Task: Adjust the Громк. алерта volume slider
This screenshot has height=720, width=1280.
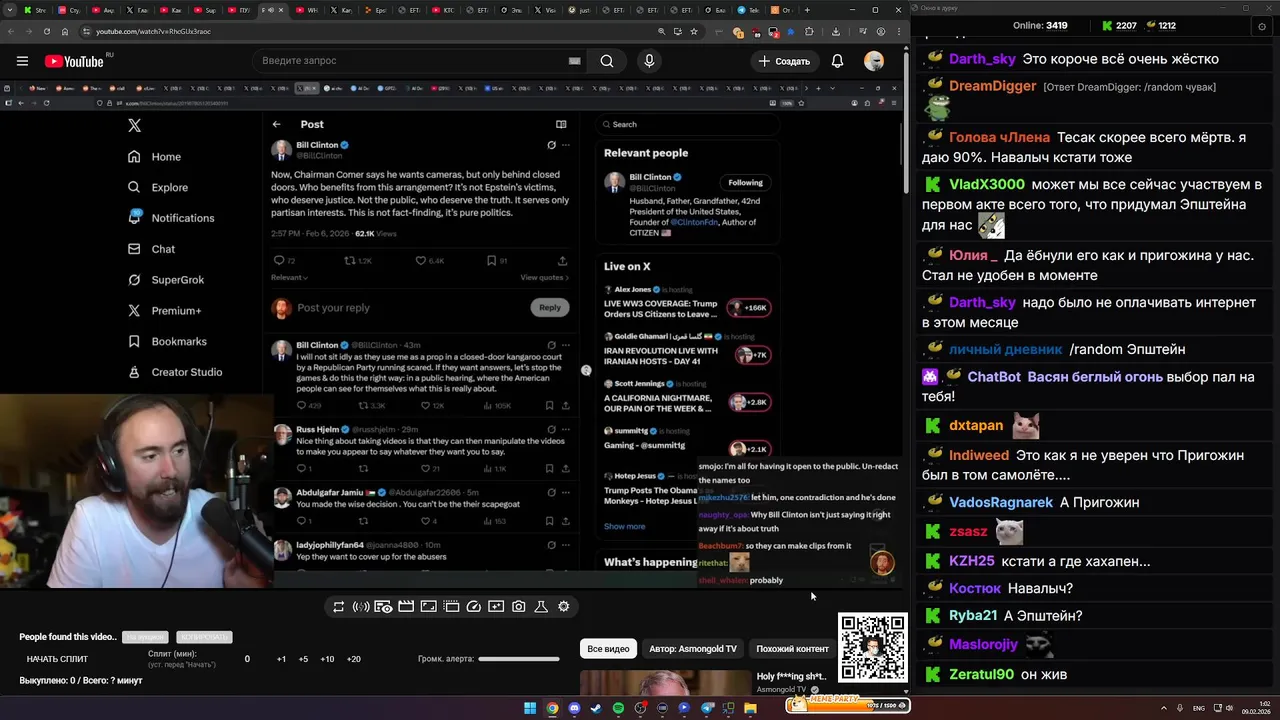Action: [x=518, y=659]
